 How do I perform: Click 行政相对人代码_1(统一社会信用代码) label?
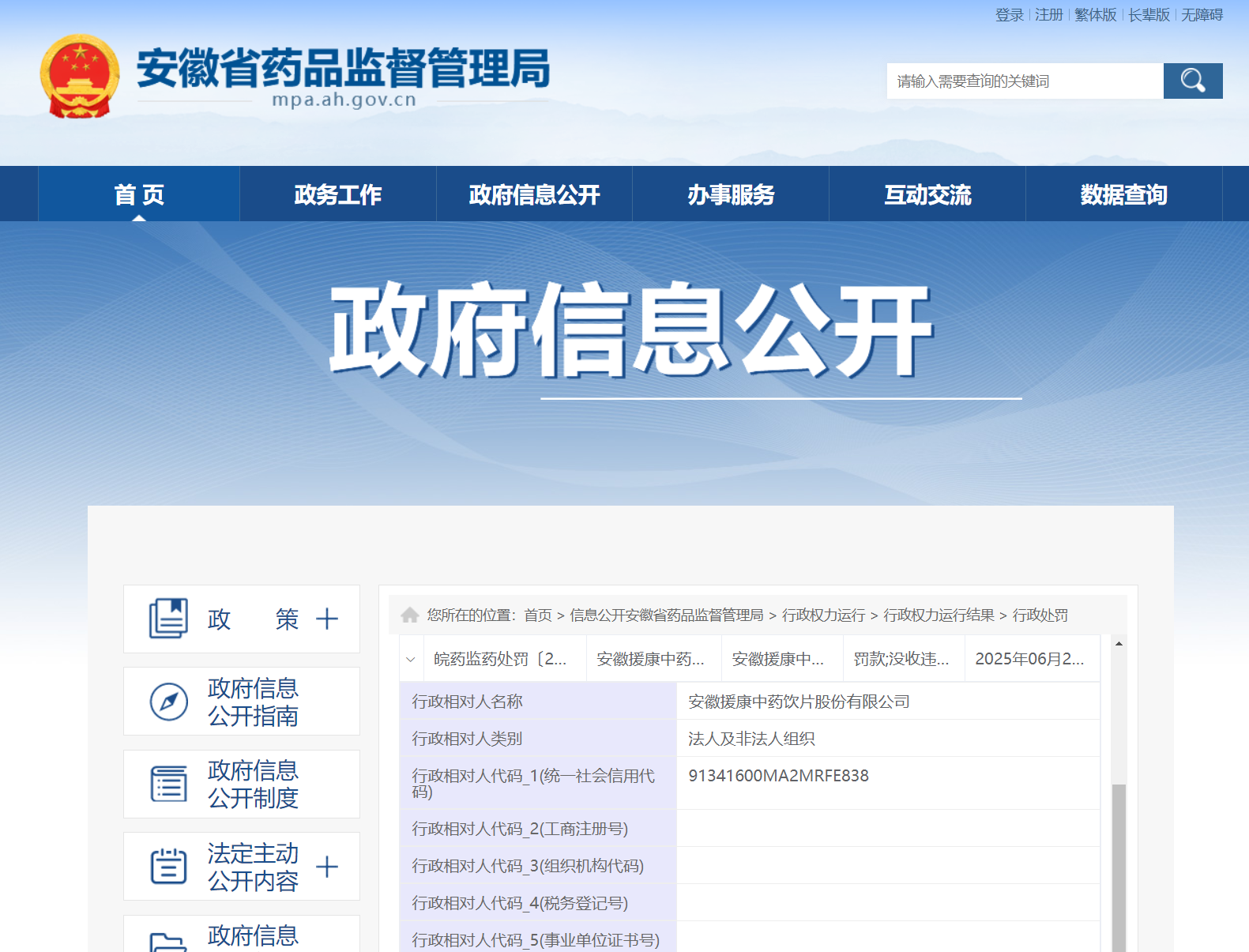(x=533, y=784)
